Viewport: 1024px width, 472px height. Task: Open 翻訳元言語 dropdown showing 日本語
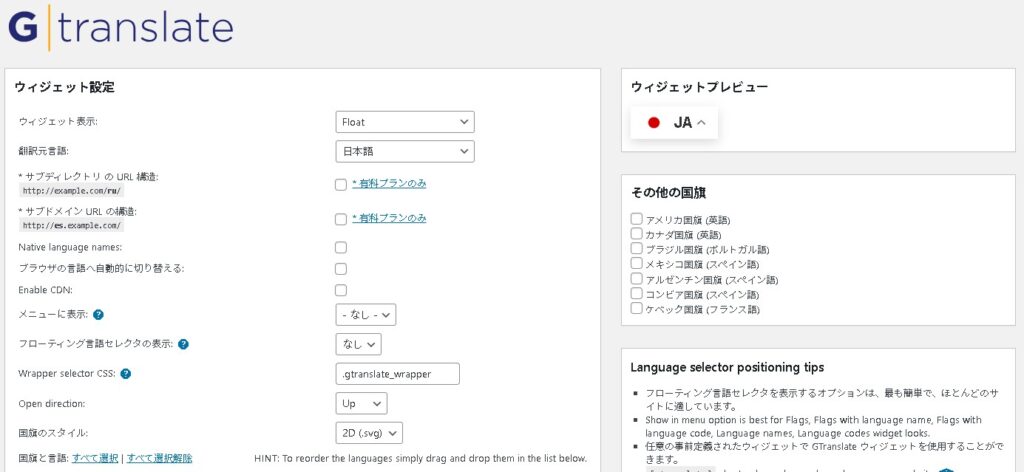(x=404, y=152)
